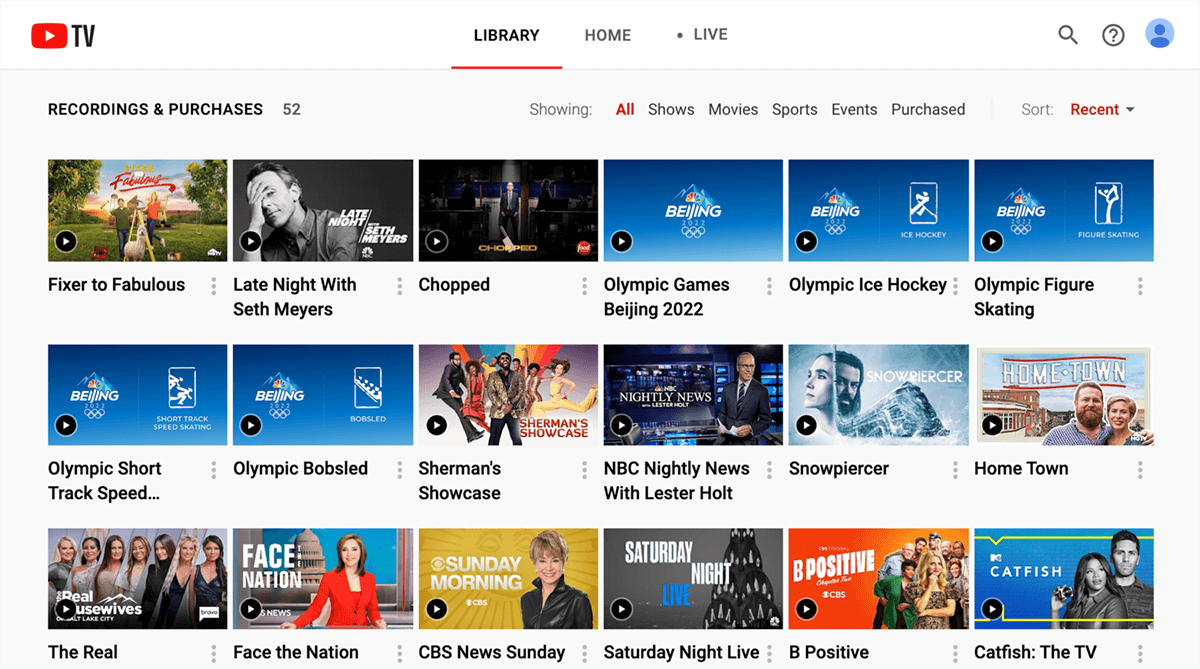
Task: Click the profile avatar icon
Action: coord(1159,33)
